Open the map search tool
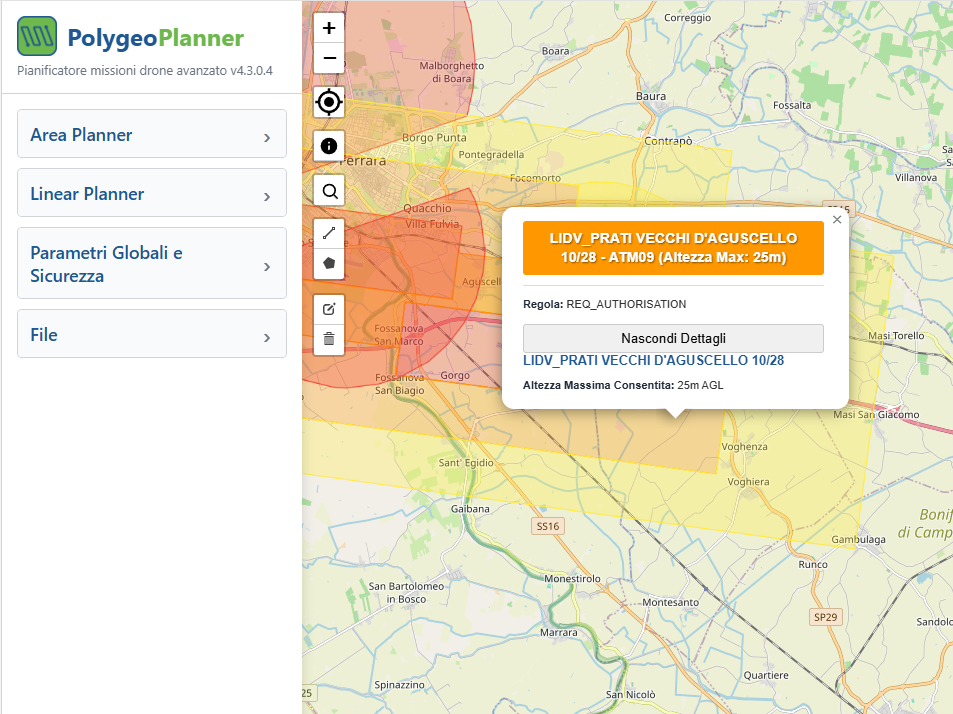Viewport: 953px width, 714px height. (x=329, y=190)
